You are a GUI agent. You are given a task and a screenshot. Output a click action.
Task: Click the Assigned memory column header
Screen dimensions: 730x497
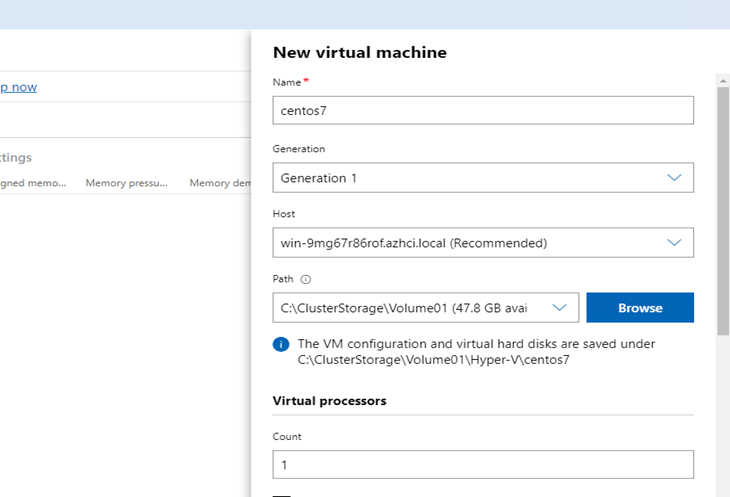click(x=33, y=183)
